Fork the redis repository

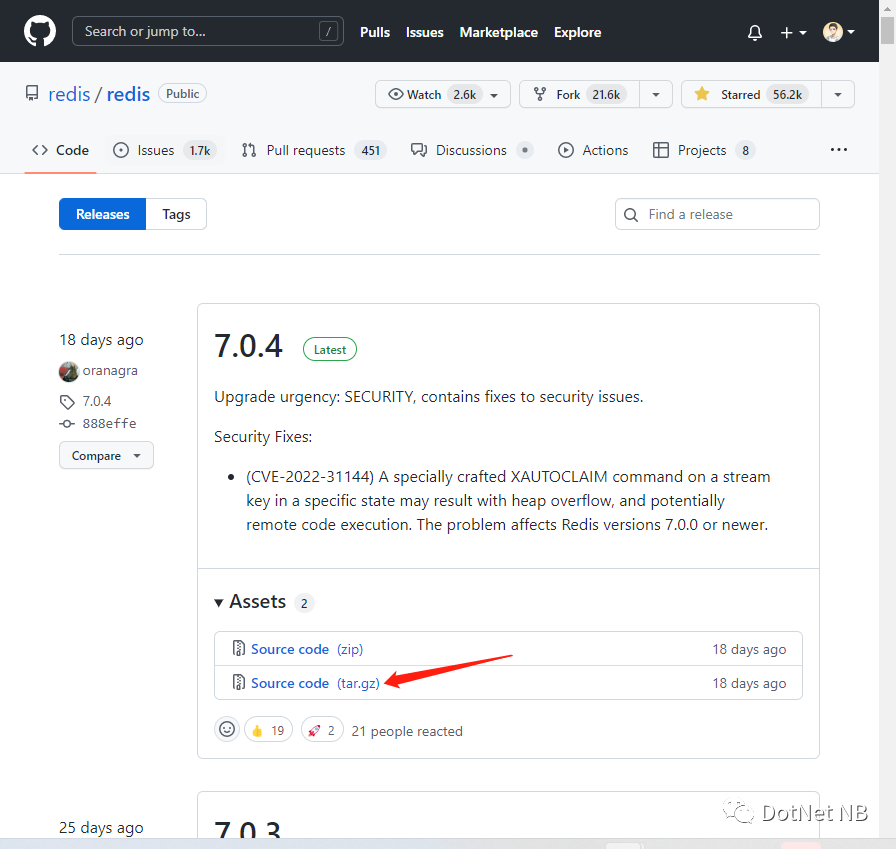tap(579, 94)
